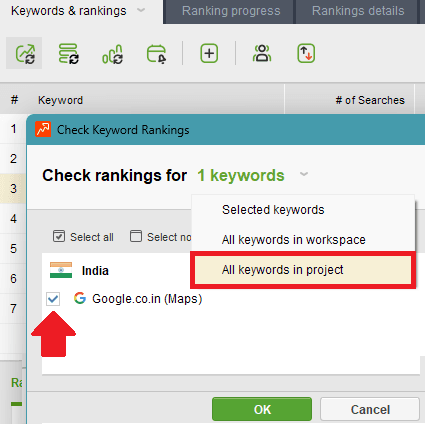Click the Cancel button
Viewport: 425px width, 424px height.
(x=370, y=409)
